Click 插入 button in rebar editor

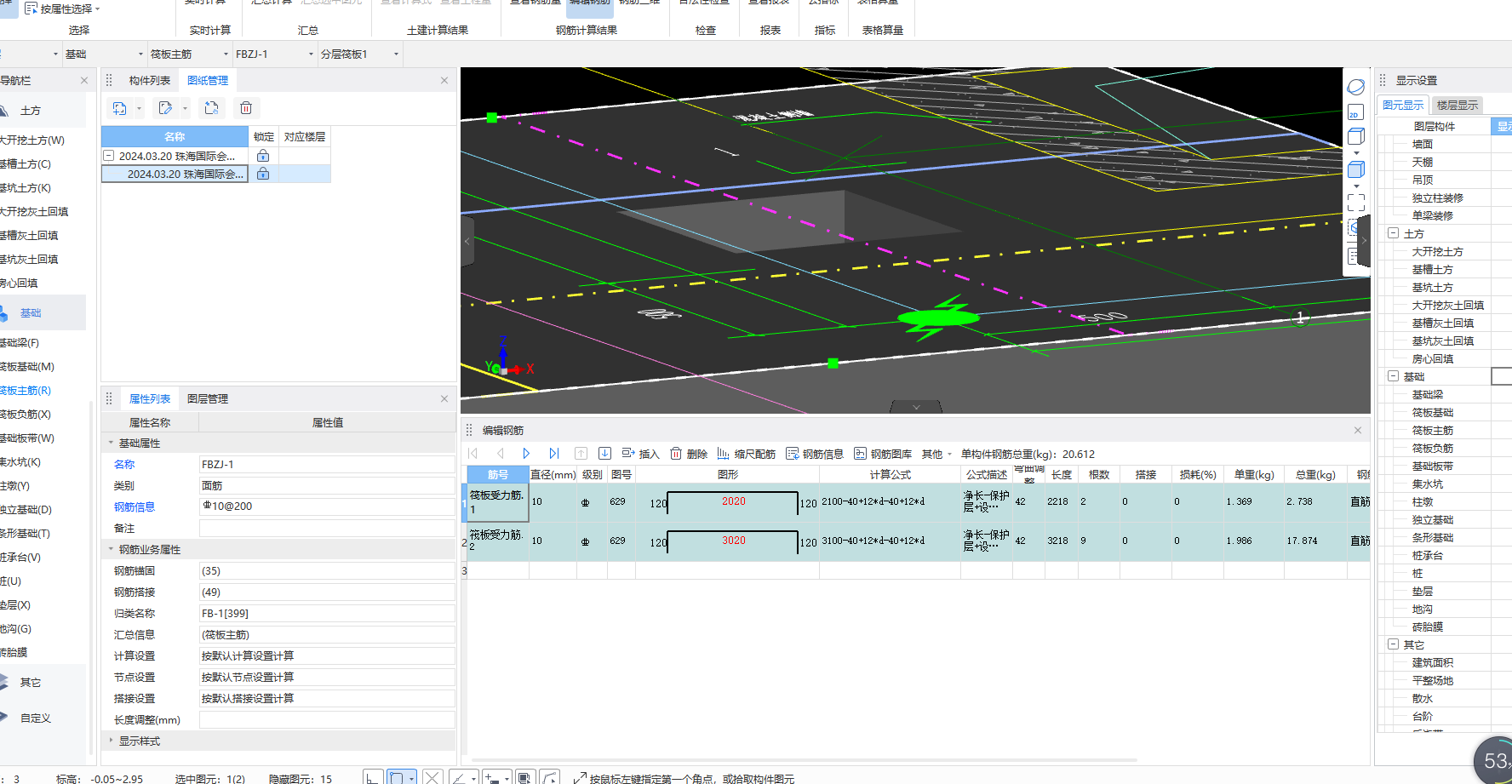tap(641, 454)
